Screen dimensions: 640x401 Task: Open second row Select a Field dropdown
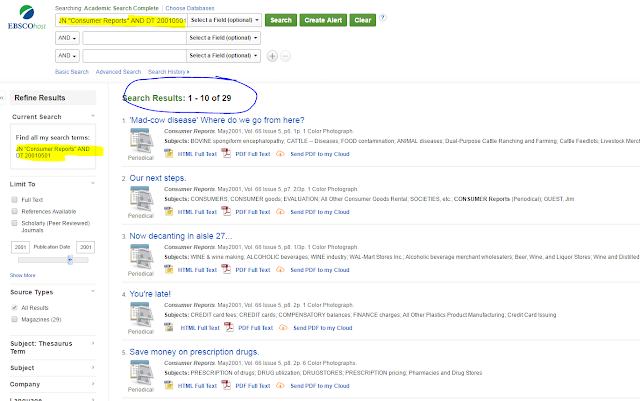coord(223,38)
